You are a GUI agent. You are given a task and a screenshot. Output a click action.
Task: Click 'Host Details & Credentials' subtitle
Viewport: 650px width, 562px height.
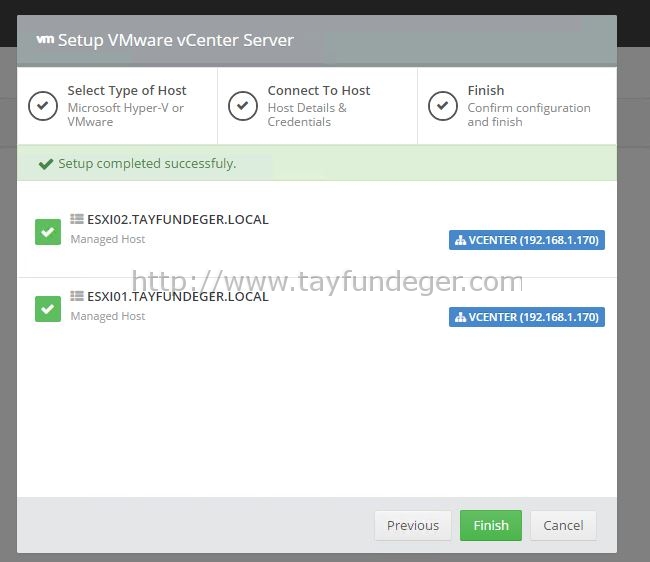(307, 115)
